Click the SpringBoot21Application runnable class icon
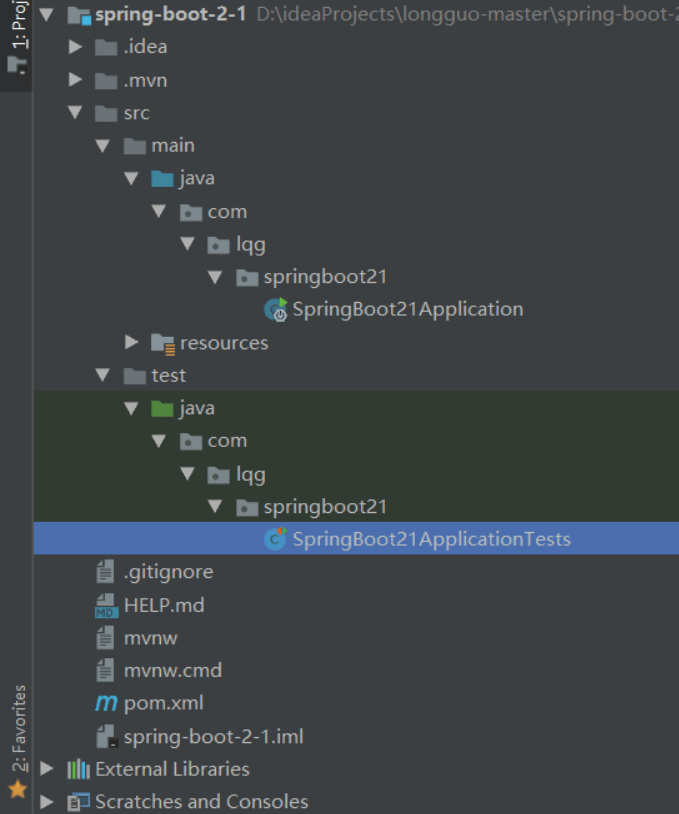 click(x=276, y=310)
